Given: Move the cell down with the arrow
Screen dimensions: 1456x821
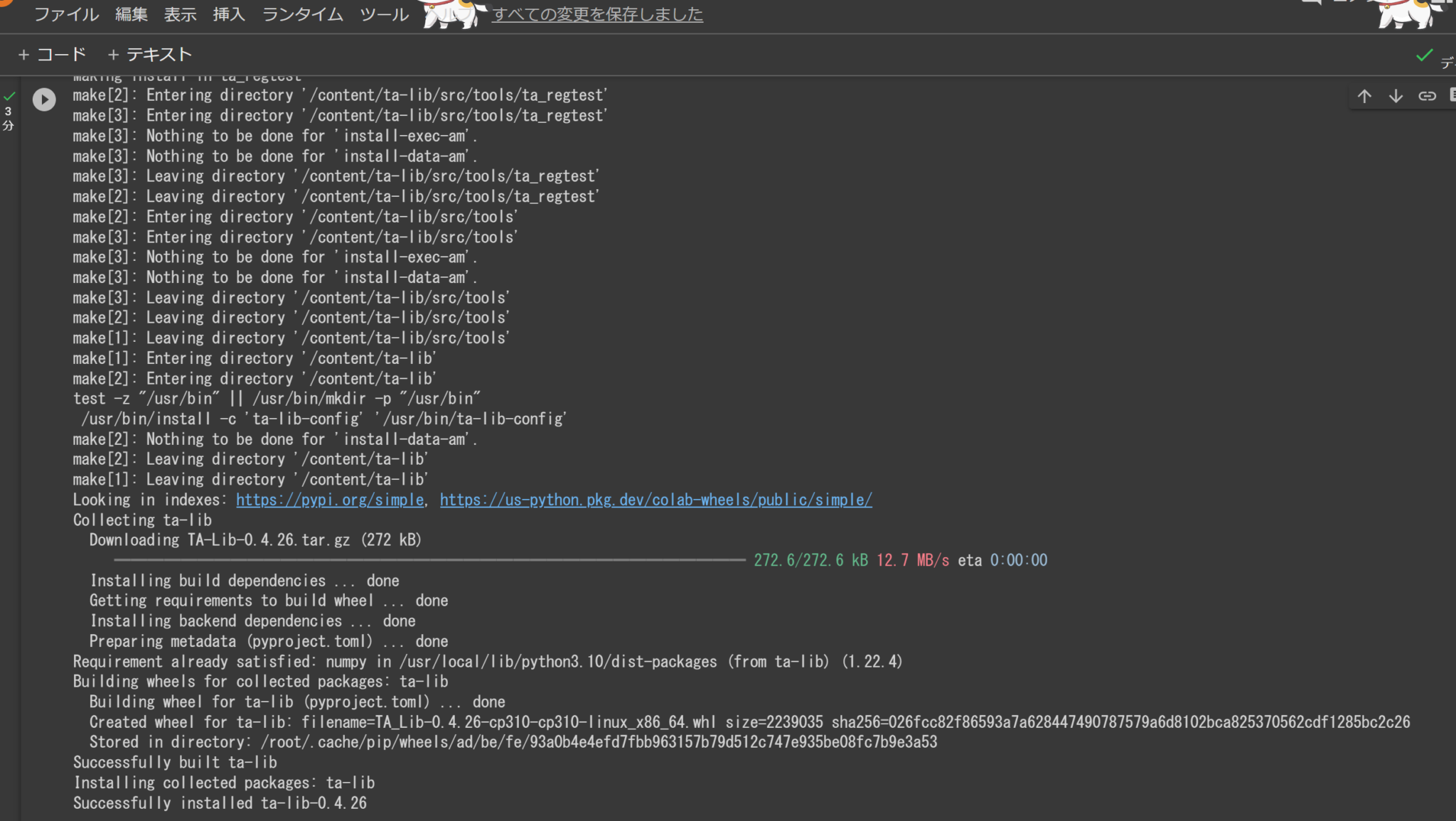Looking at the screenshot, I should 1396,96.
